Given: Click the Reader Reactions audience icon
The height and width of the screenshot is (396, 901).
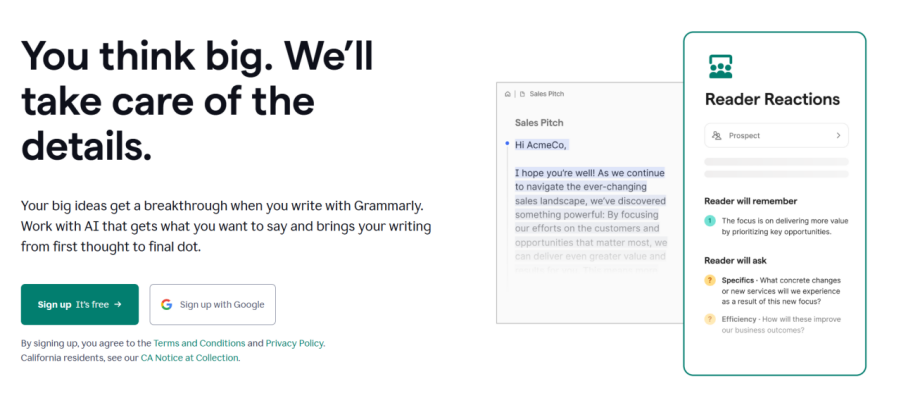Looking at the screenshot, I should [x=721, y=67].
